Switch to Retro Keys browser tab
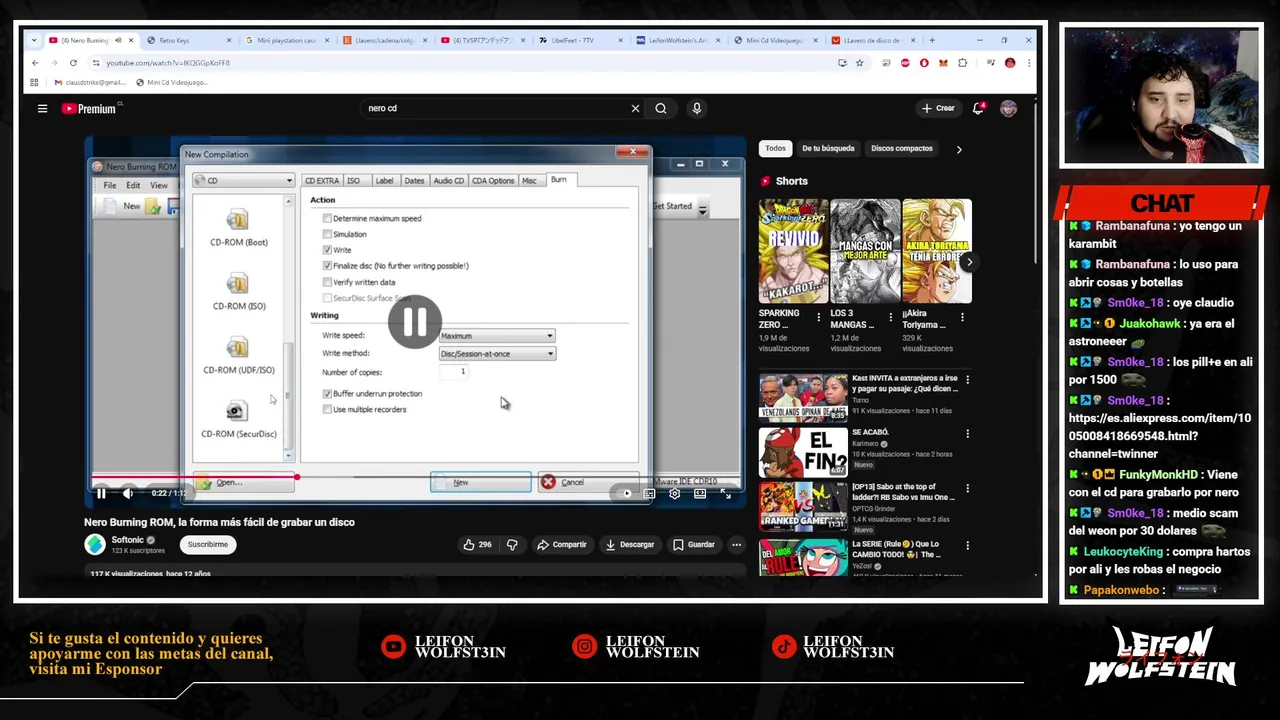The height and width of the screenshot is (720, 1280). coord(188,40)
